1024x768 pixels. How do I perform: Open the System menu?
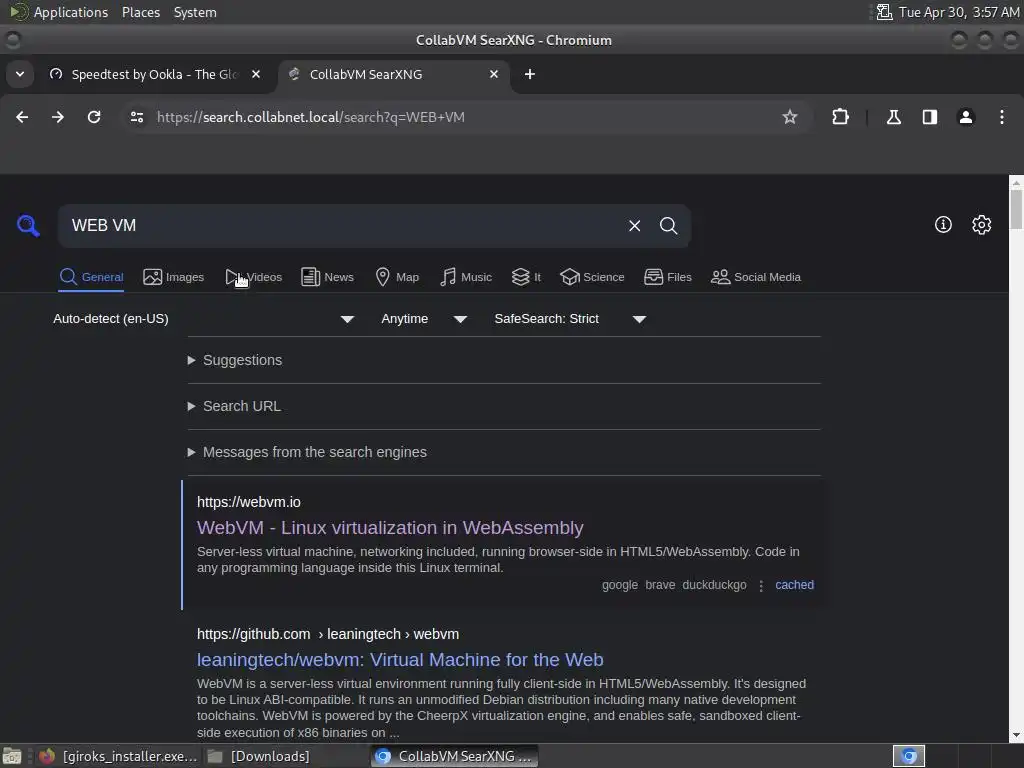point(195,12)
